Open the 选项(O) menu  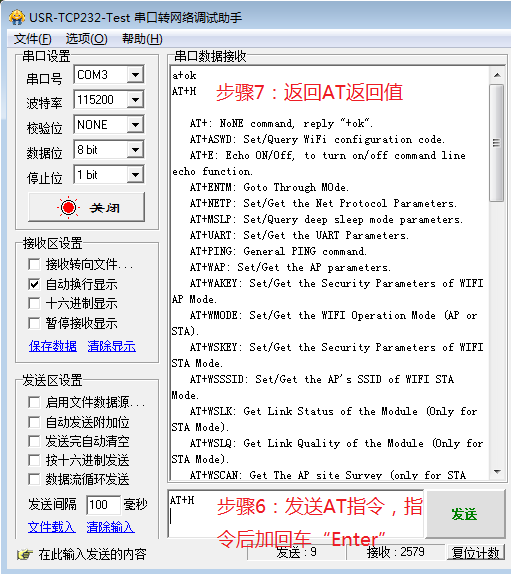(87, 39)
